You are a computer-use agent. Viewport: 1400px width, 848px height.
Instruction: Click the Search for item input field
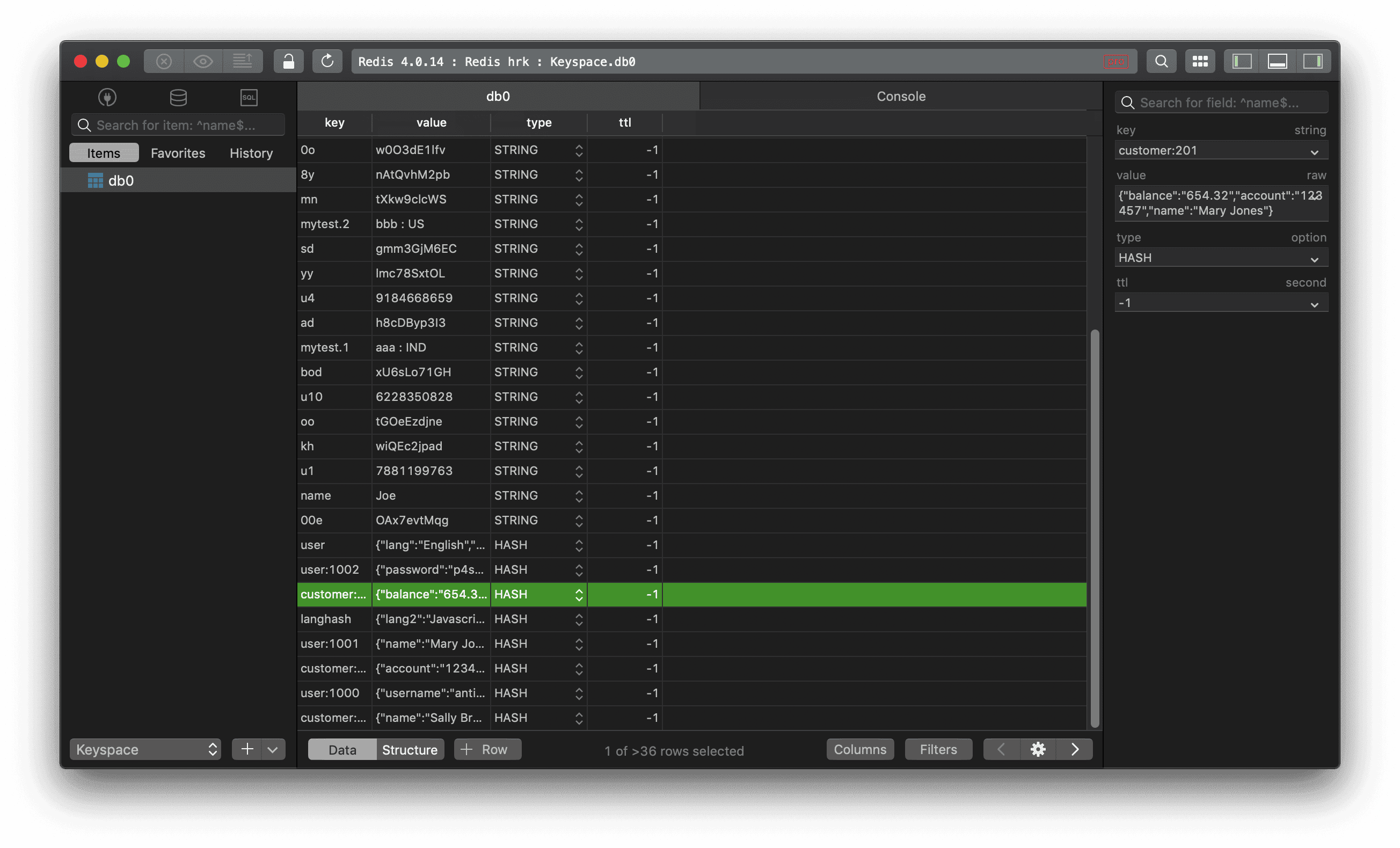pos(178,125)
